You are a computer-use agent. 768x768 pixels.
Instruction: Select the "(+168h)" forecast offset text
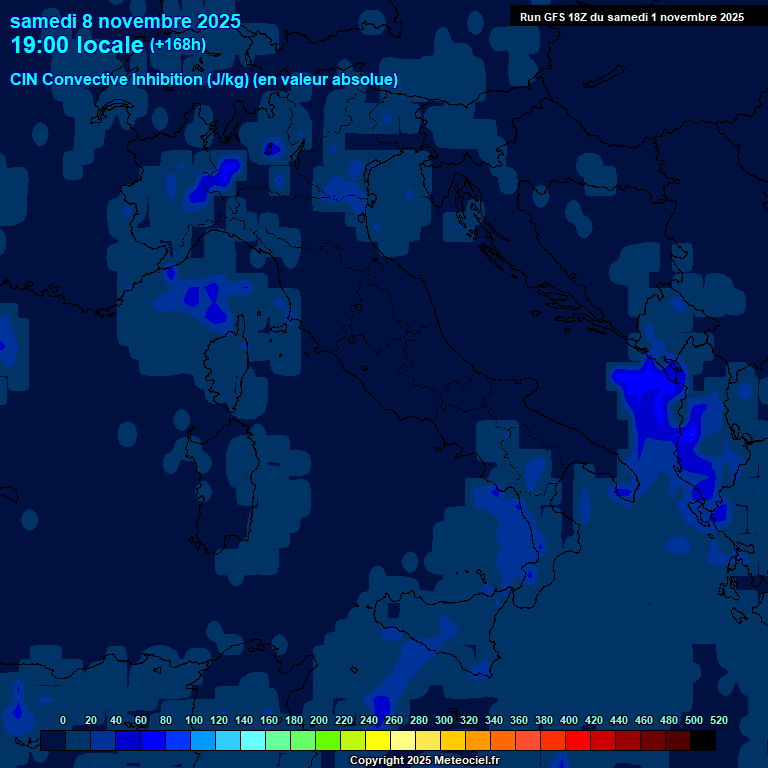[177, 45]
